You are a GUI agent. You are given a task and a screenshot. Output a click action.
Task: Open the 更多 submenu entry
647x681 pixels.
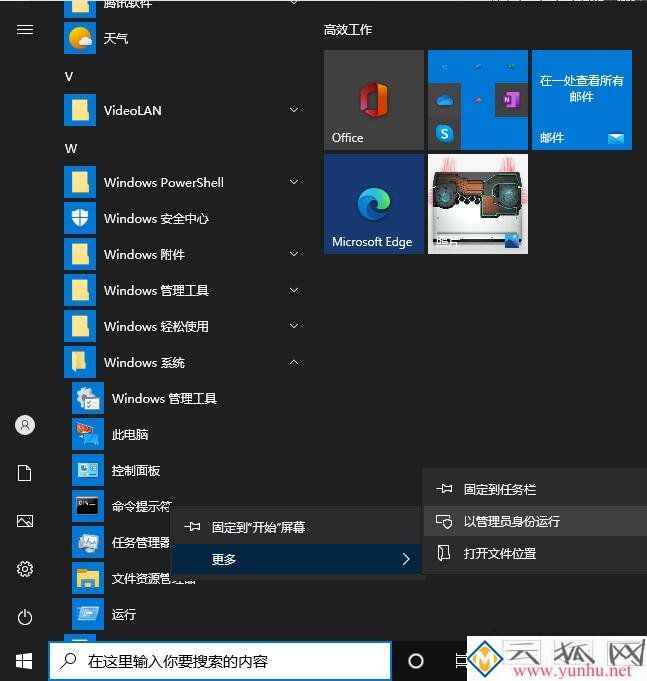[297, 559]
